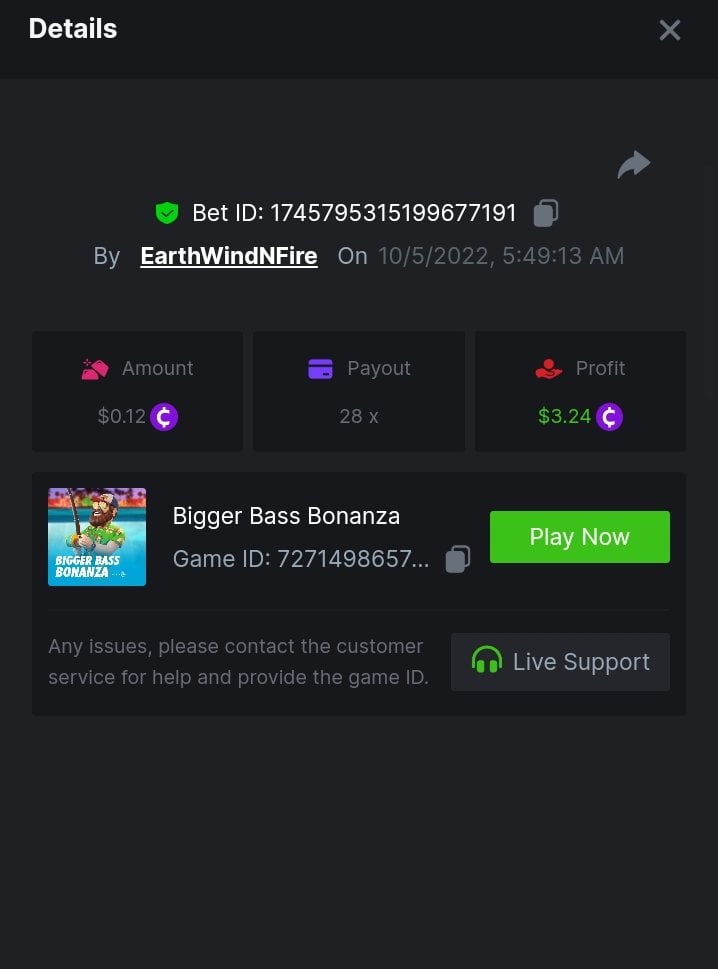Click the pink Amount icon
718x969 pixels.
click(95, 369)
